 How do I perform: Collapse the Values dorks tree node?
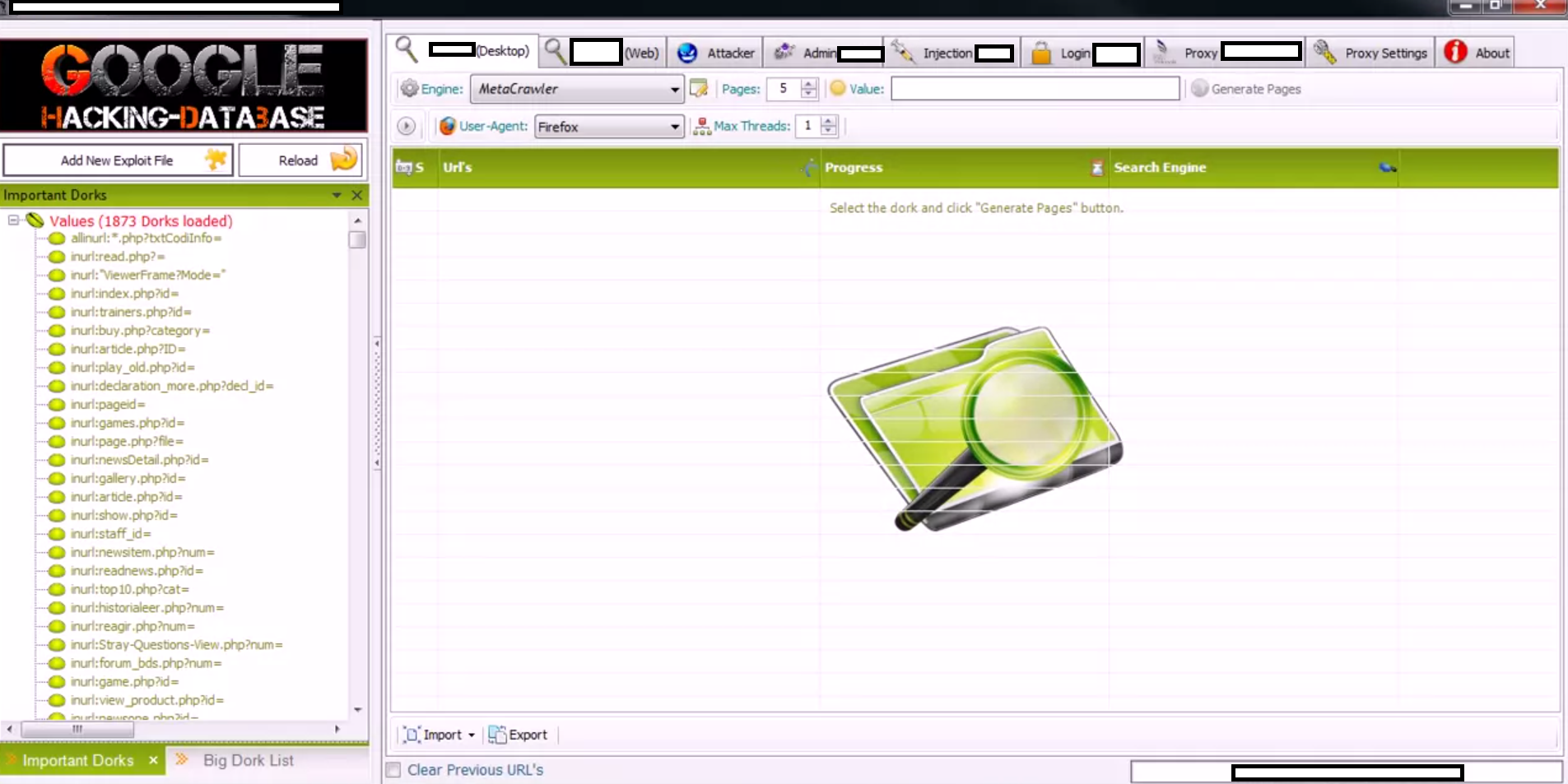(13, 220)
